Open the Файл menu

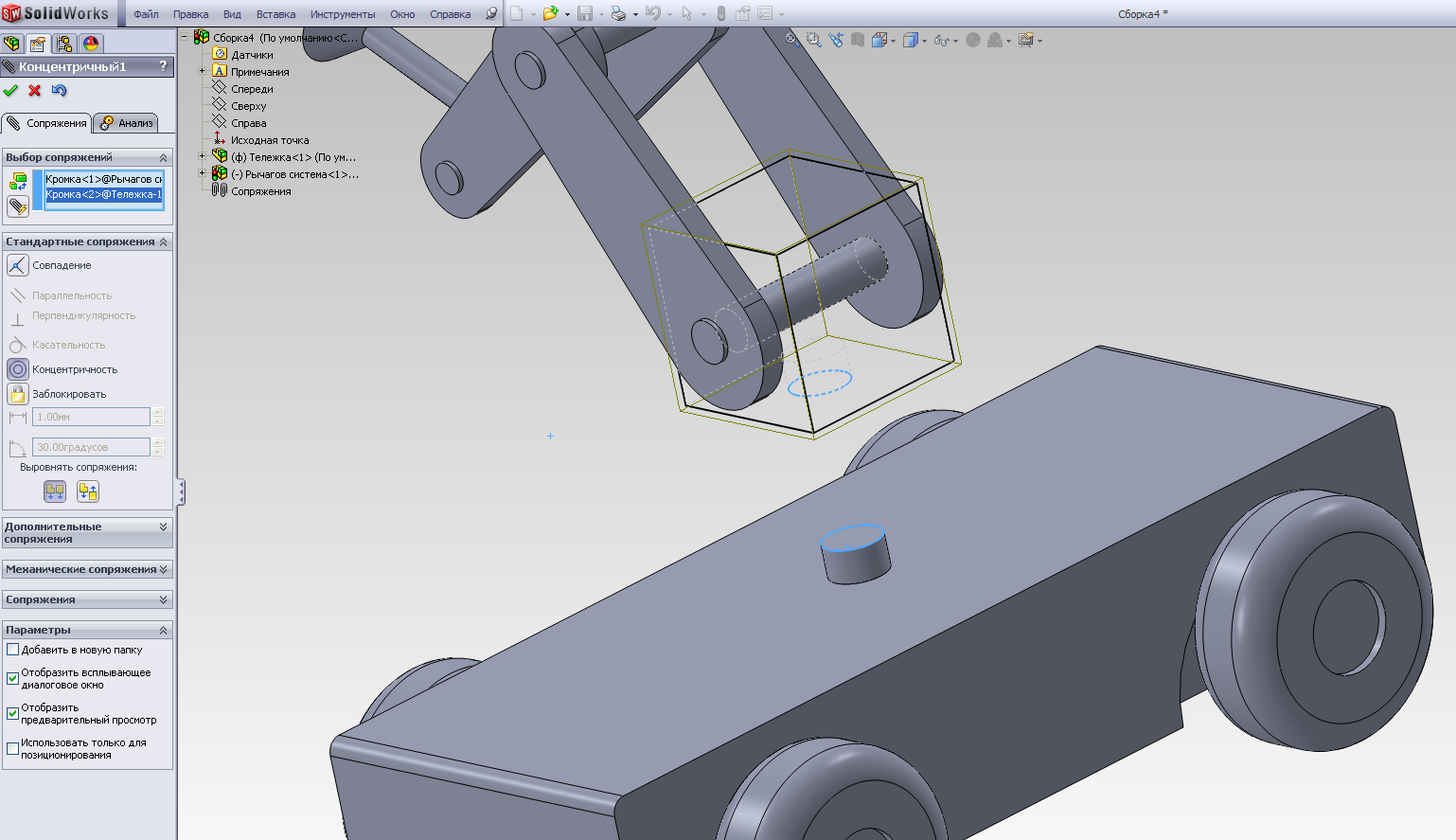(x=146, y=14)
